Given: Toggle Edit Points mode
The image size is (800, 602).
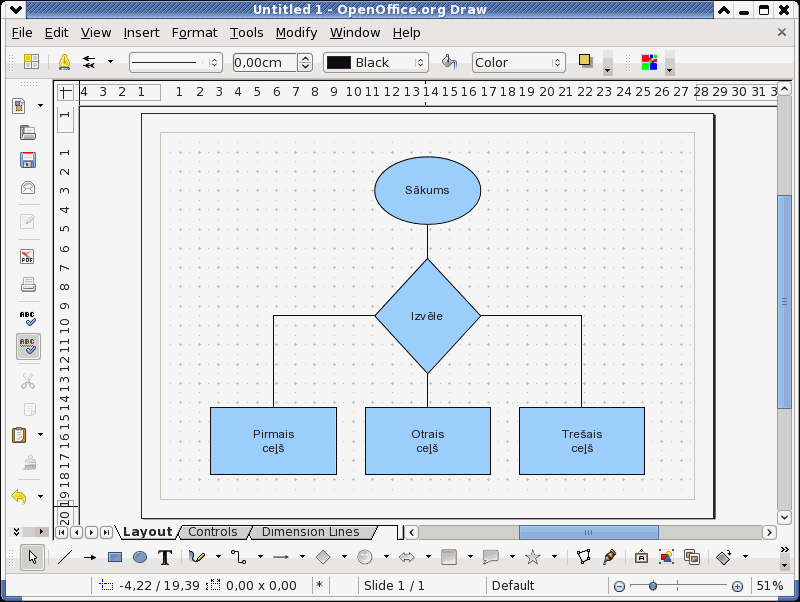Looking at the screenshot, I should click(584, 557).
